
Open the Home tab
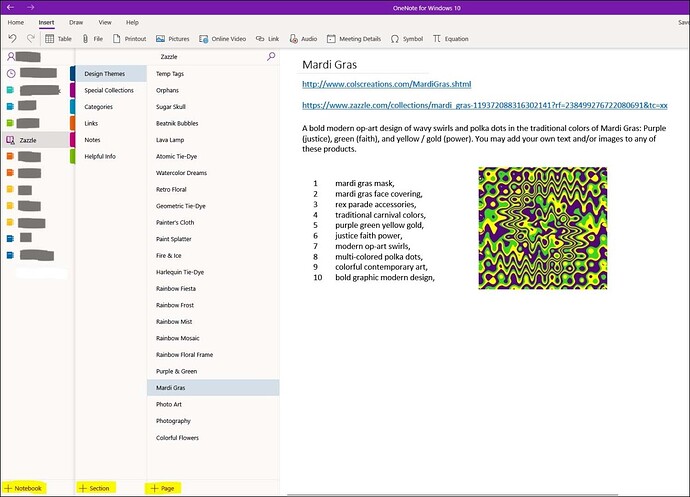click(16, 22)
